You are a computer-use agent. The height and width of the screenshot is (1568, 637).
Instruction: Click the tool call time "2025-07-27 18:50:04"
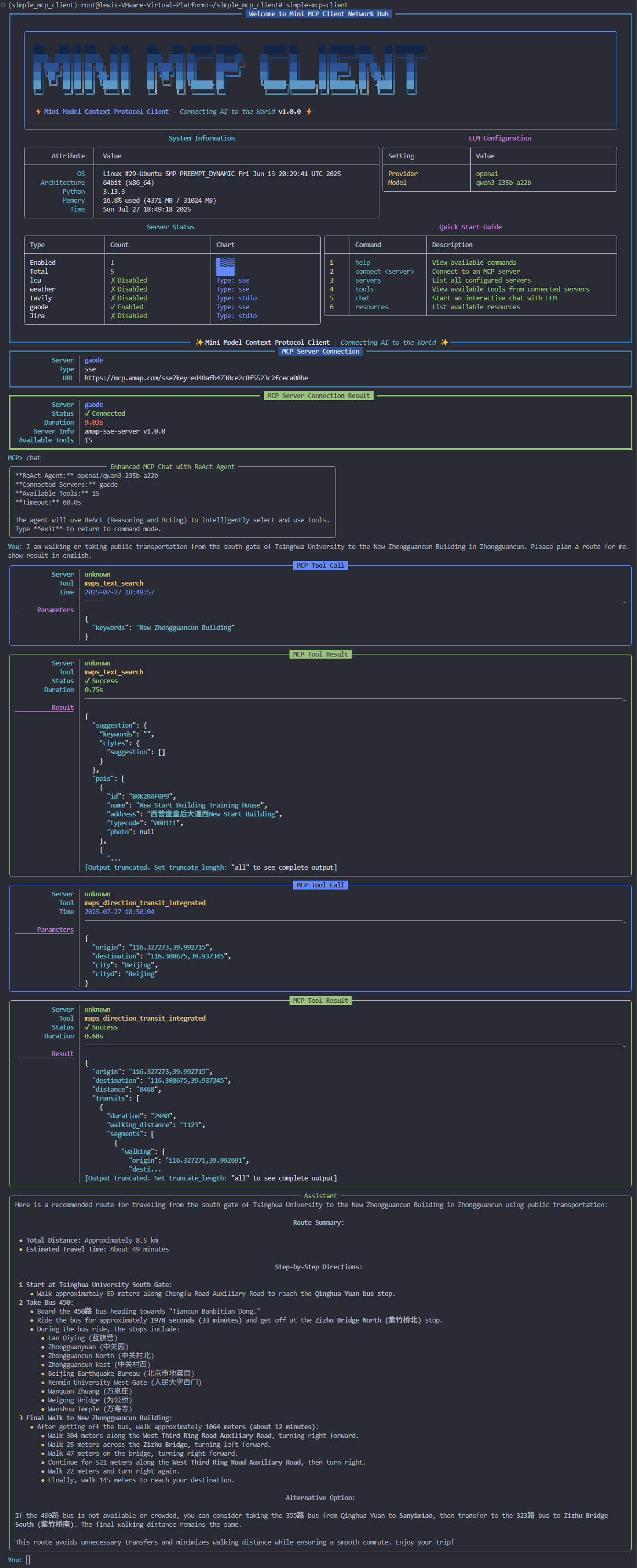pyautogui.click(x=119, y=911)
